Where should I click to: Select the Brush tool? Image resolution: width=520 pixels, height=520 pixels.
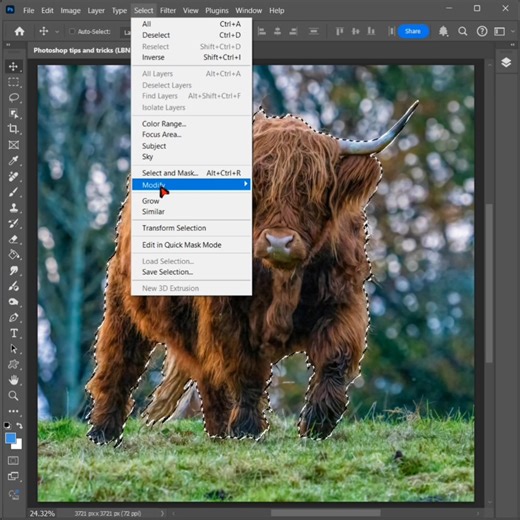13,192
